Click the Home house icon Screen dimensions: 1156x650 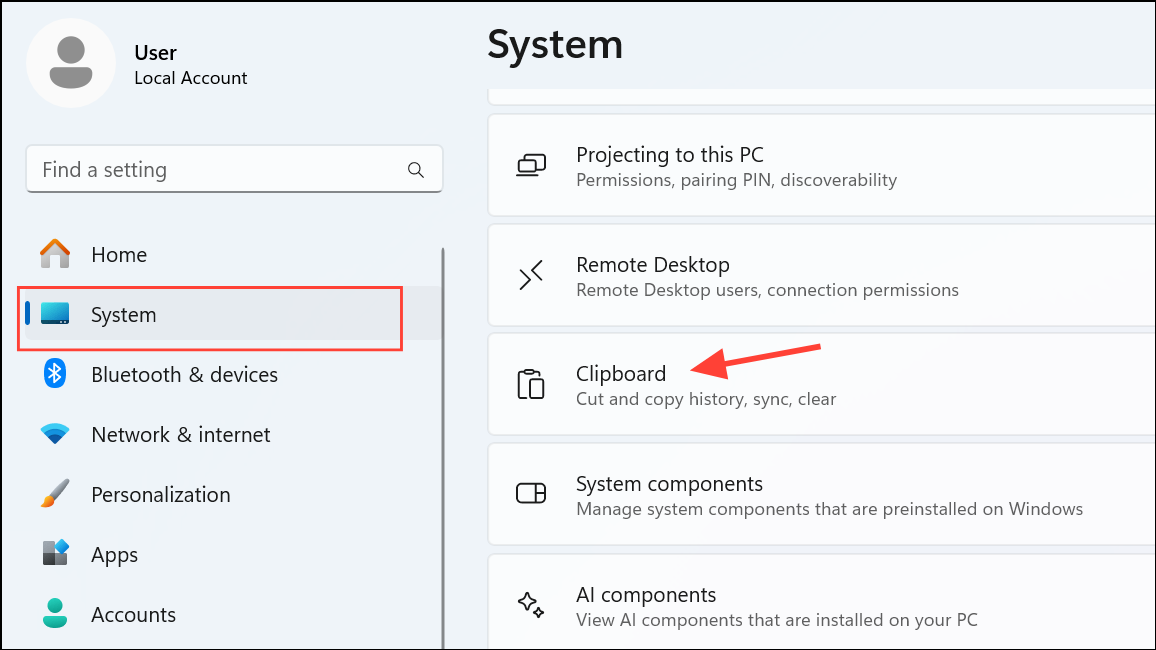[x=55, y=255]
